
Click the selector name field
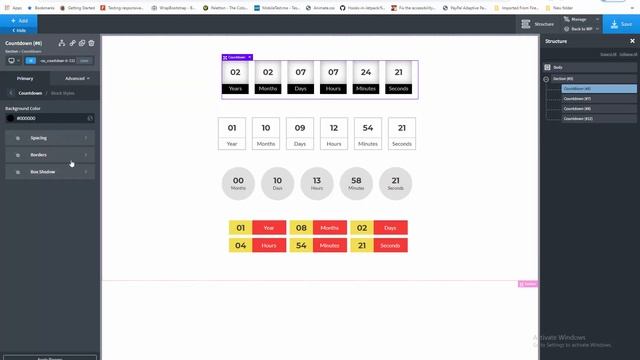57,60
